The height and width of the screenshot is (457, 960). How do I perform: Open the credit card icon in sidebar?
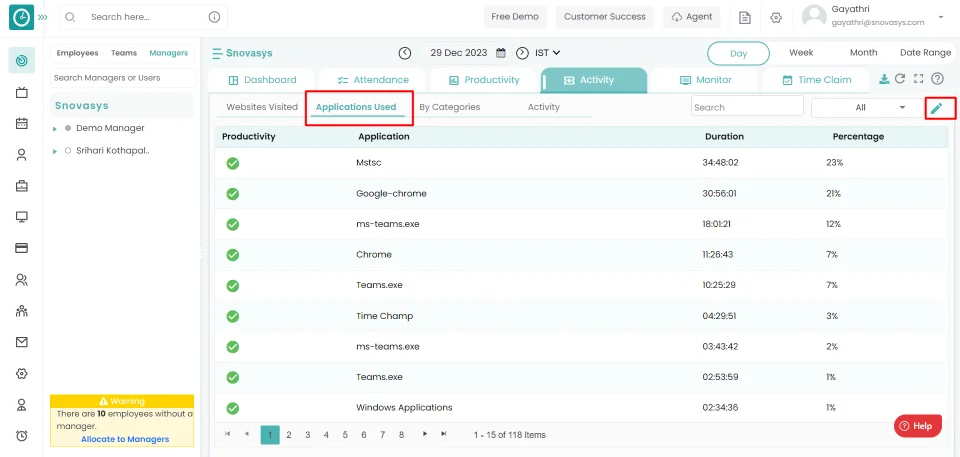[21, 248]
